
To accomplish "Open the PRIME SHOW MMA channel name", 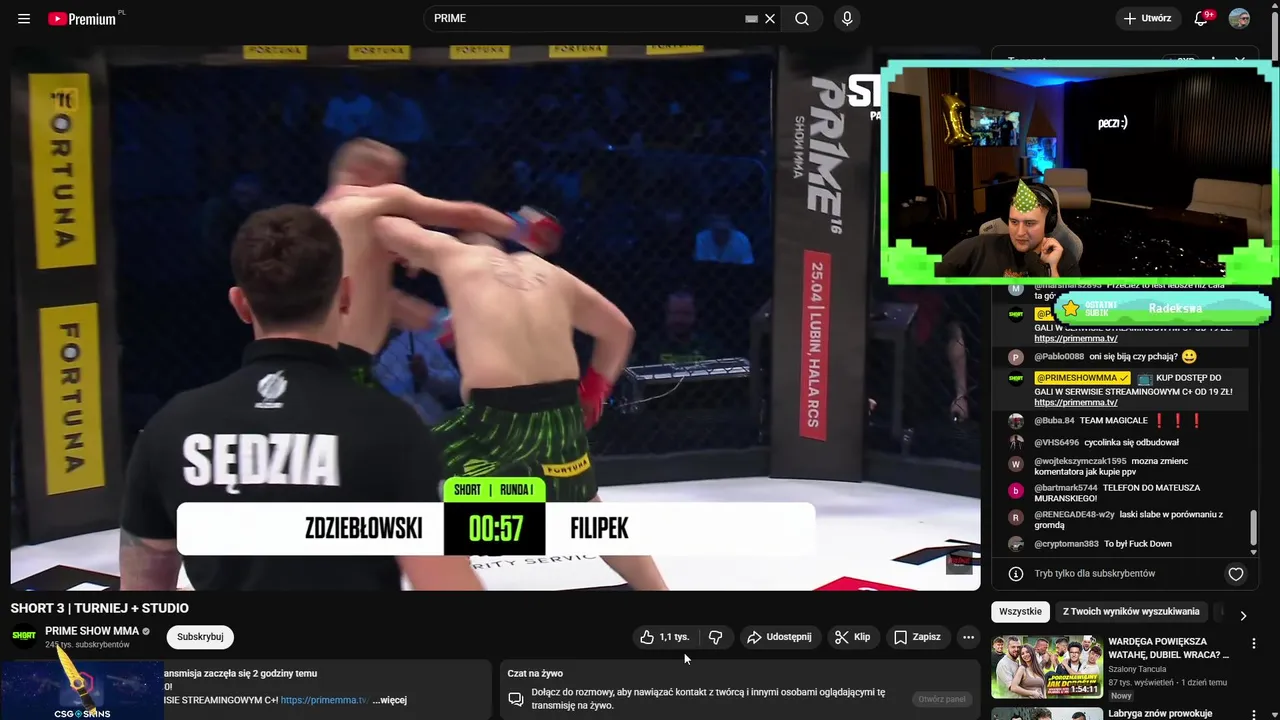I will pos(92,631).
